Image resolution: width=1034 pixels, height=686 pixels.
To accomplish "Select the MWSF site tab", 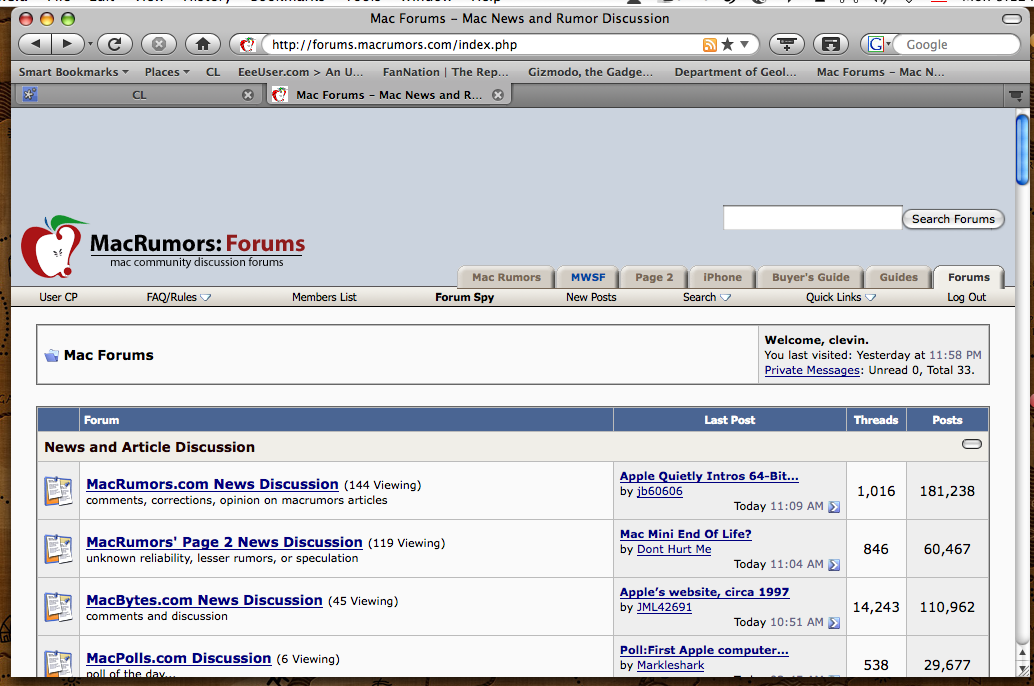I will coord(588,277).
